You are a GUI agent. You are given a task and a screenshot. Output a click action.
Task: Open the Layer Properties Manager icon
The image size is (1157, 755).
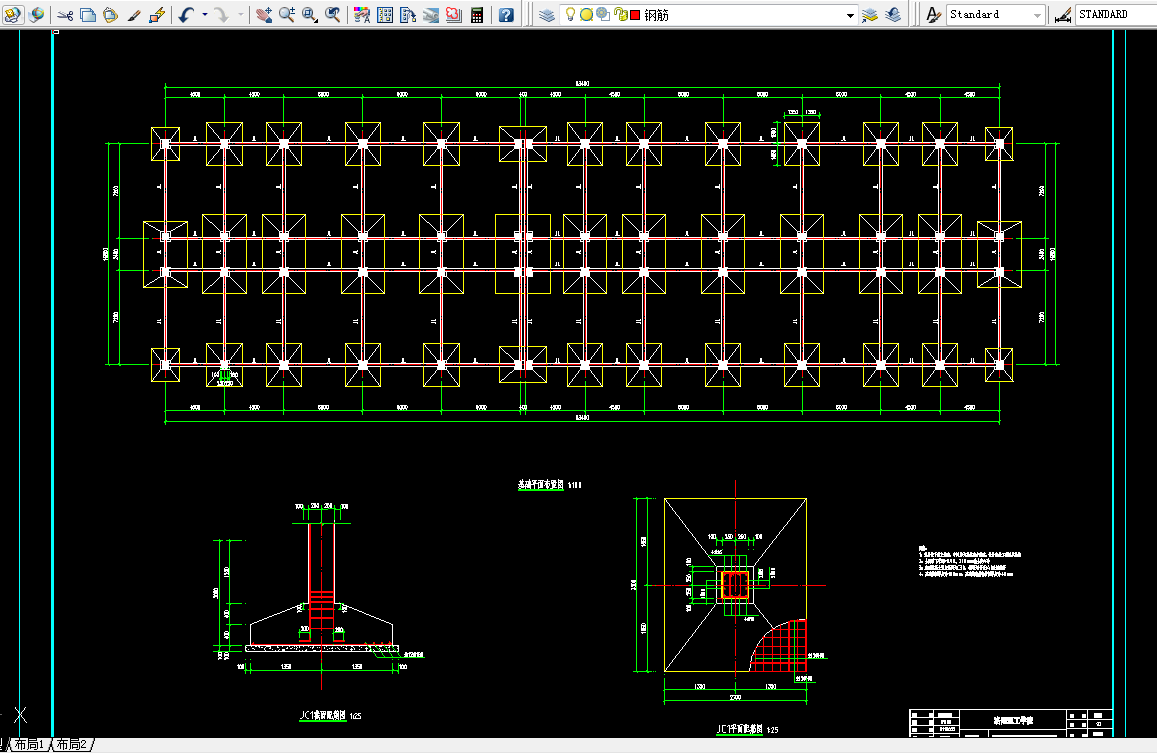coord(547,14)
